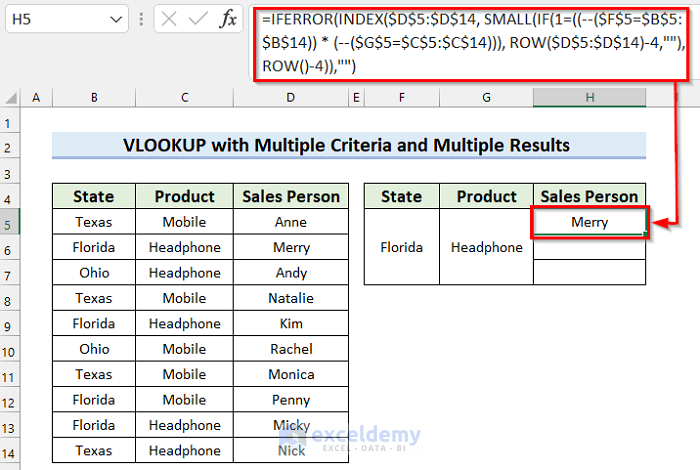Click the 'State' header in column F
This screenshot has height=470, width=700.
pos(402,196)
